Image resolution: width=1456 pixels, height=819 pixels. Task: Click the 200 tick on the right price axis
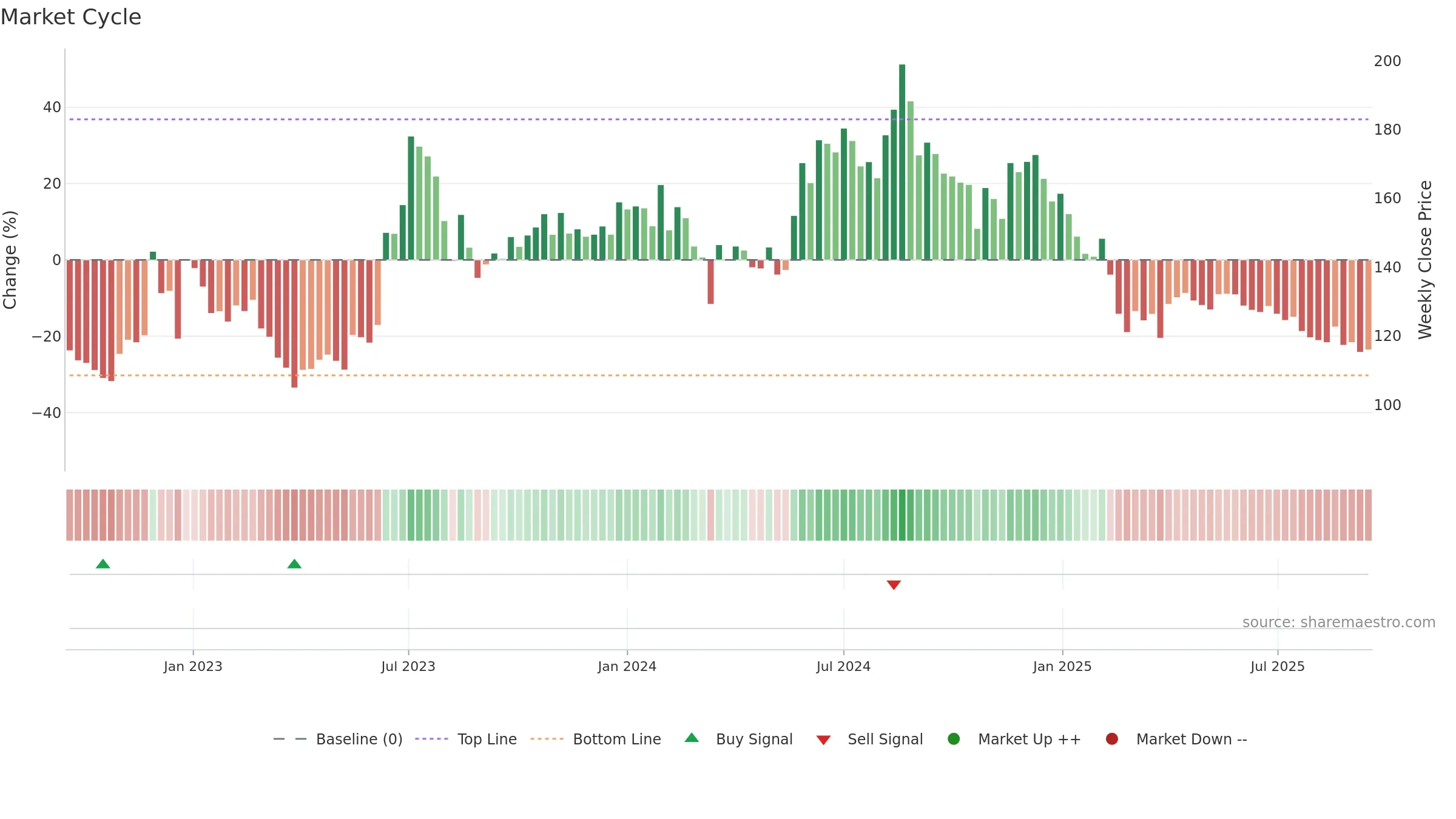[1387, 61]
